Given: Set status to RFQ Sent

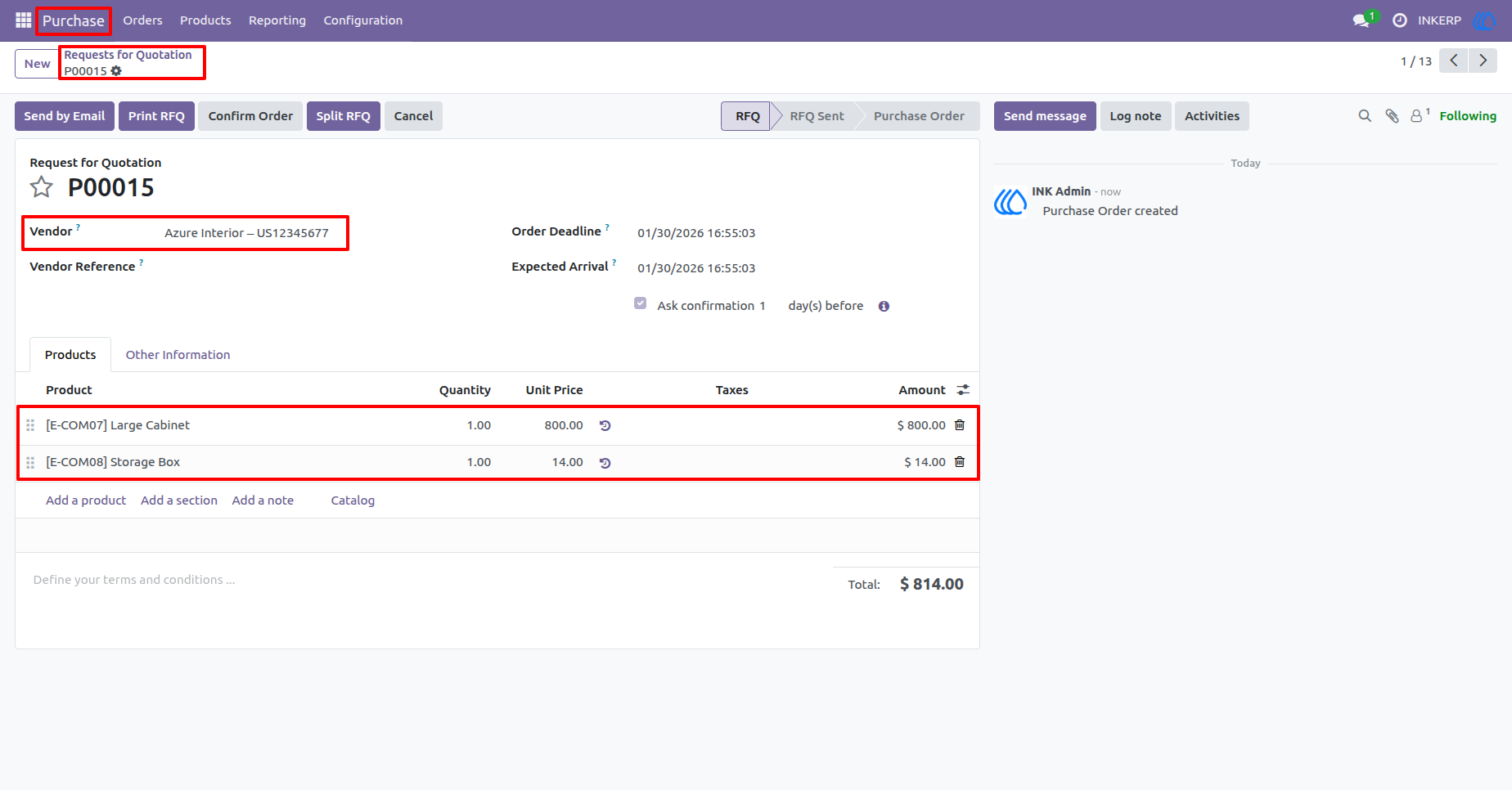Looking at the screenshot, I should point(817,116).
